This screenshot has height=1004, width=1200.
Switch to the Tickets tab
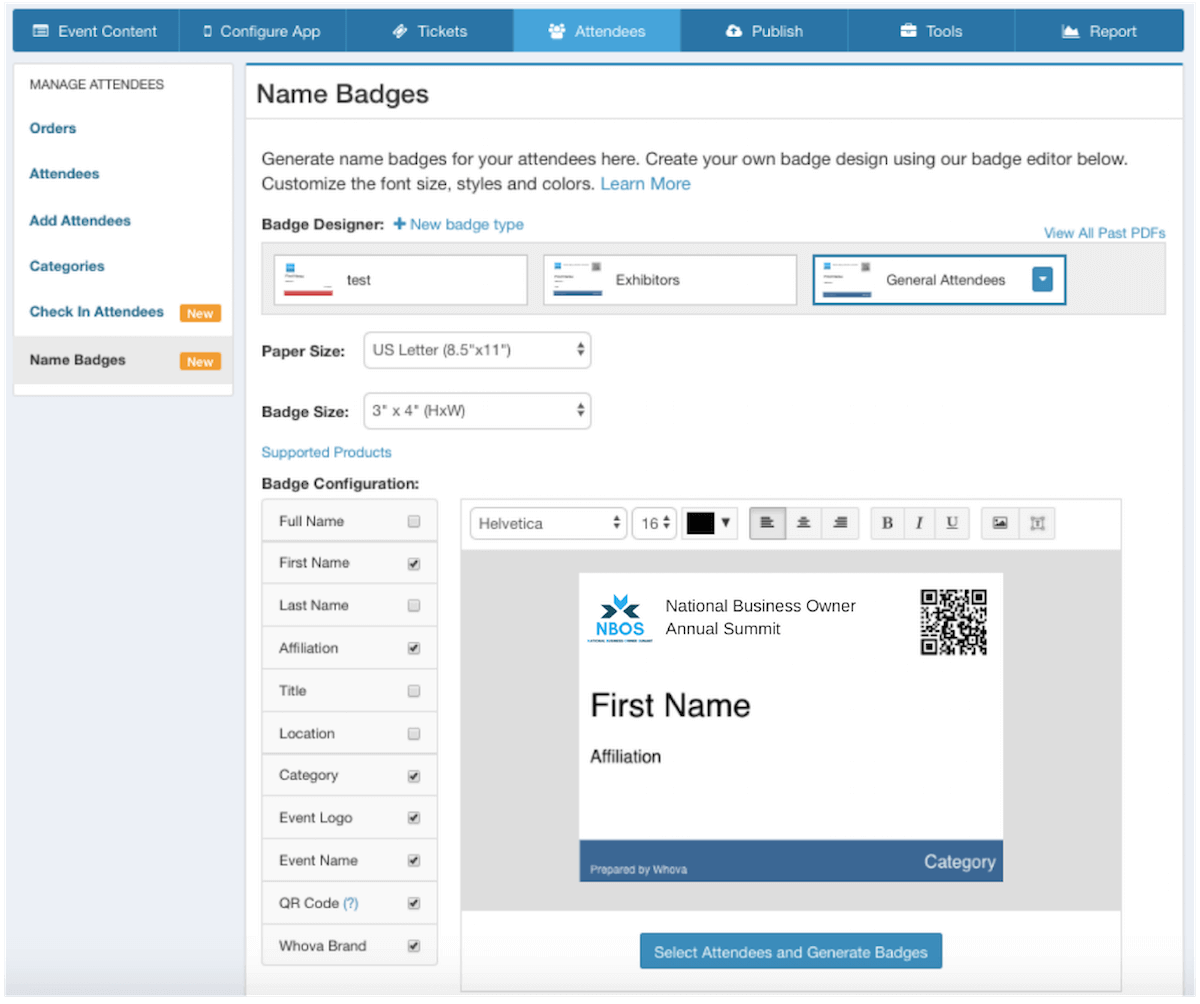[429, 31]
